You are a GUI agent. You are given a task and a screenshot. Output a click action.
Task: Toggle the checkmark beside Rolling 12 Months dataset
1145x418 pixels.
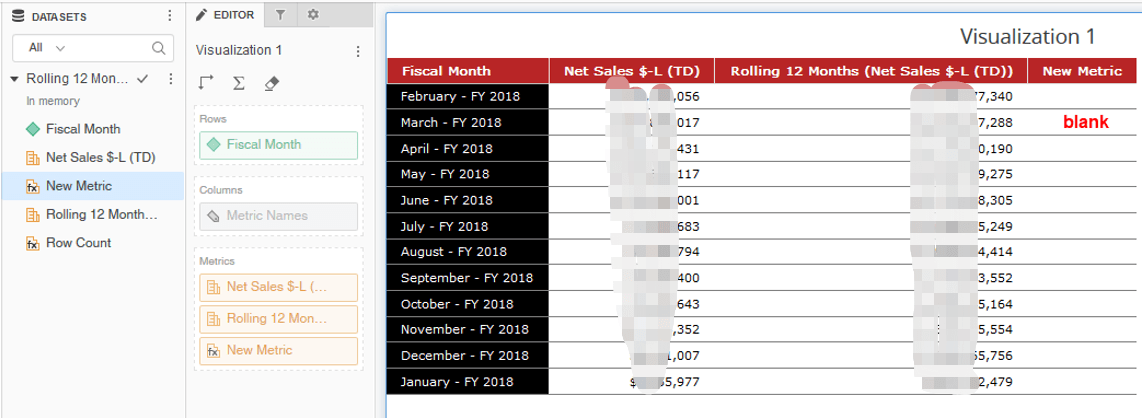[142, 79]
